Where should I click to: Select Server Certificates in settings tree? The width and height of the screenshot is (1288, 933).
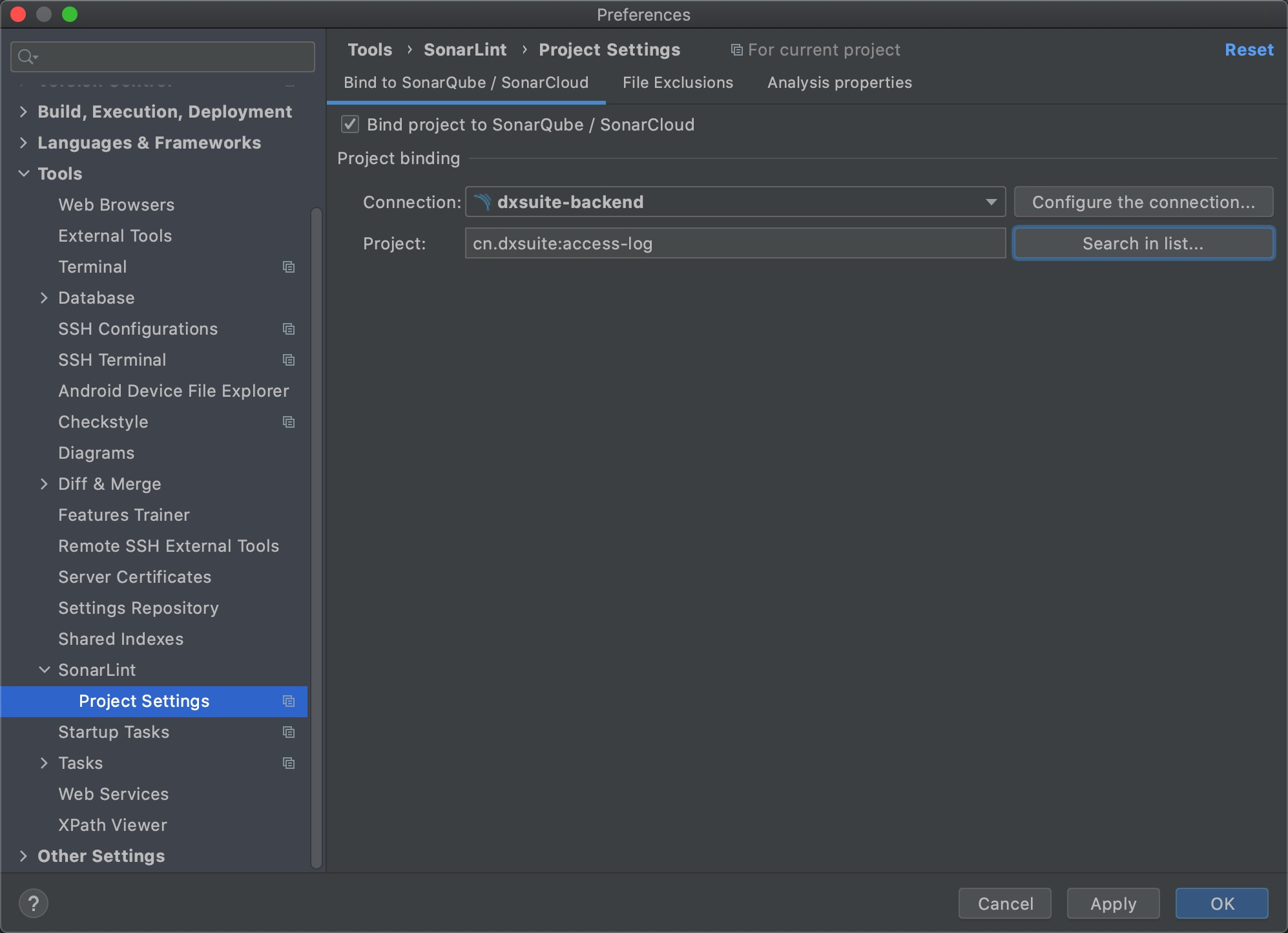(x=134, y=577)
